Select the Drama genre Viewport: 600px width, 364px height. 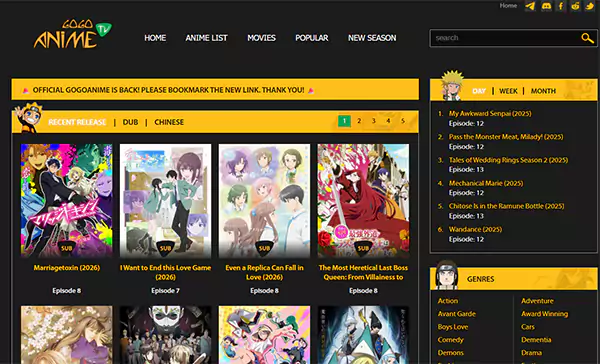point(532,353)
